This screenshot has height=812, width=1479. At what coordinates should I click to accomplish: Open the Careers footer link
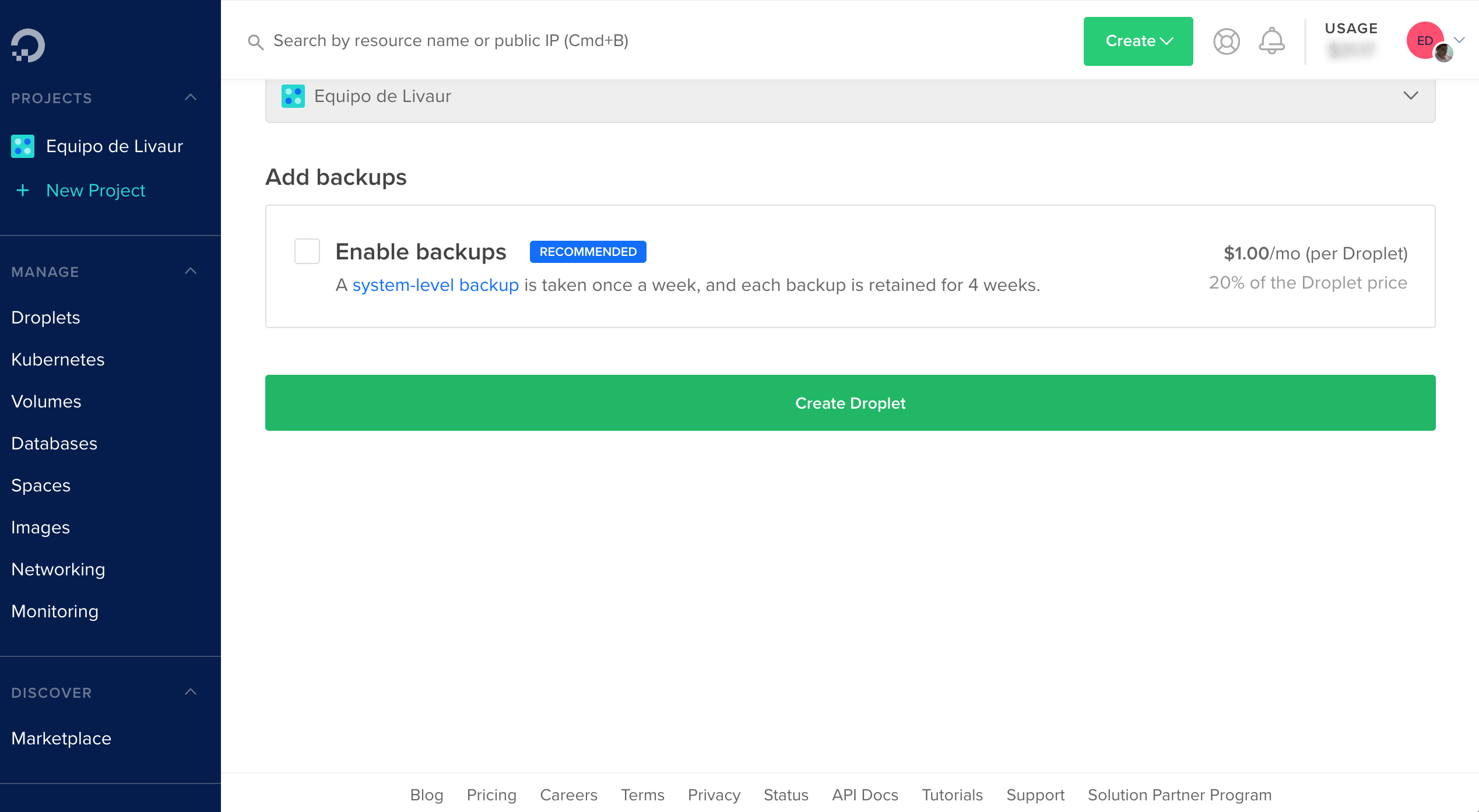tap(568, 795)
